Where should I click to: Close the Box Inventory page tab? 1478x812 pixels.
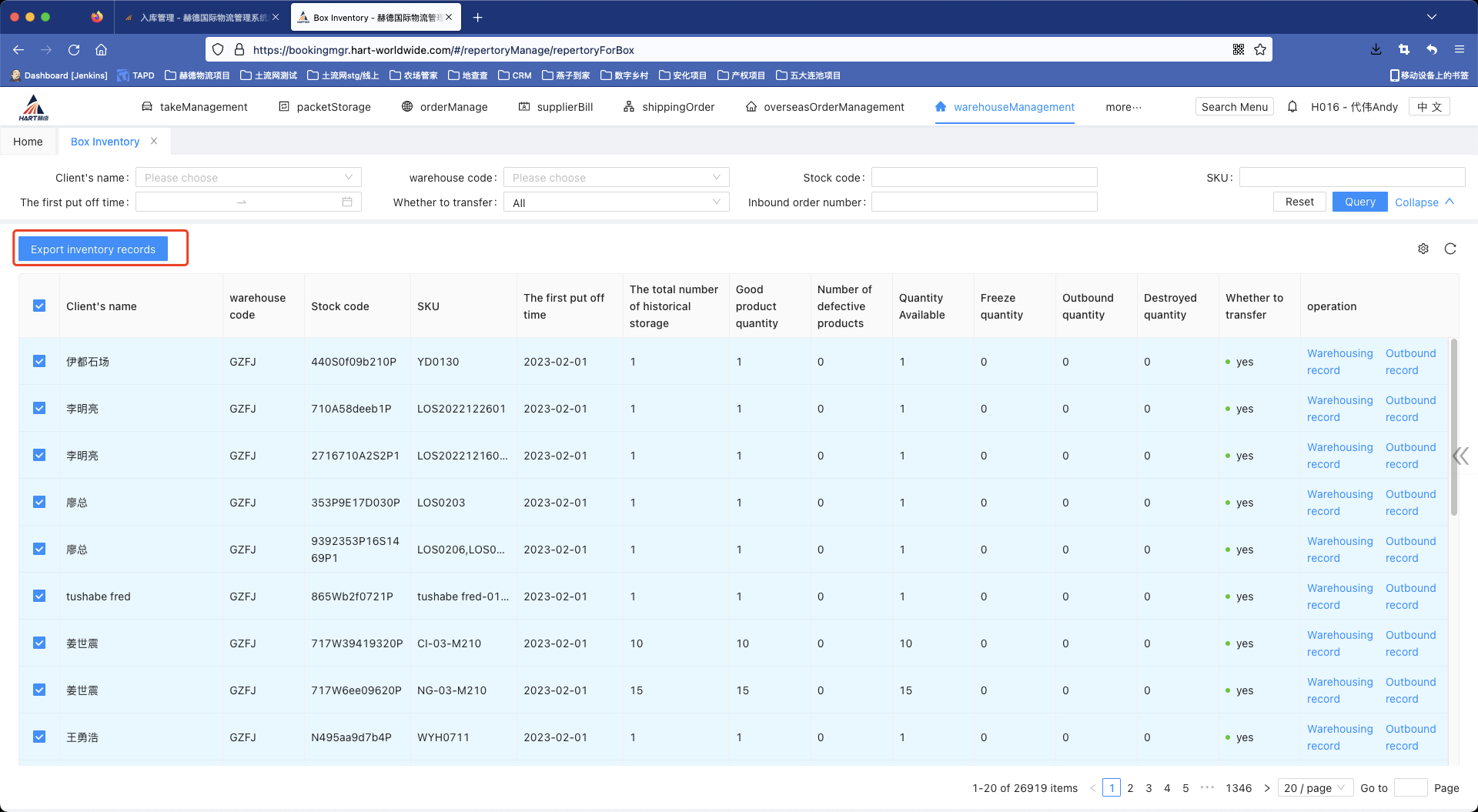[x=154, y=141]
